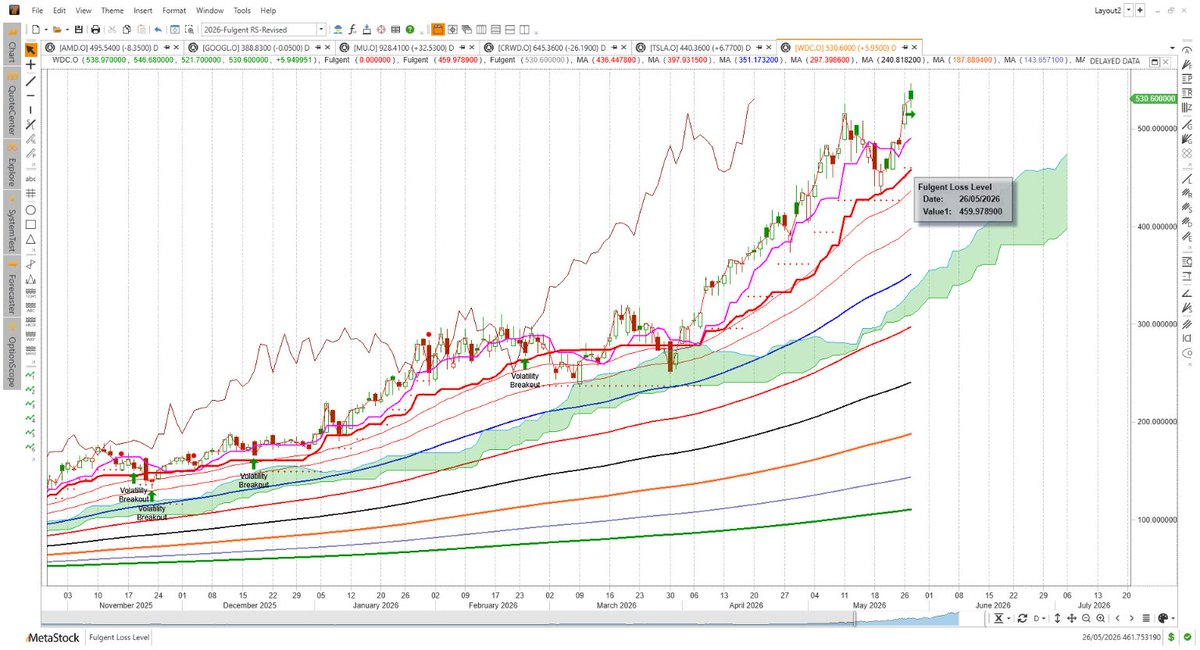Switch to the TSLA.O chart tab
The width and height of the screenshot is (1200, 650).
point(705,47)
